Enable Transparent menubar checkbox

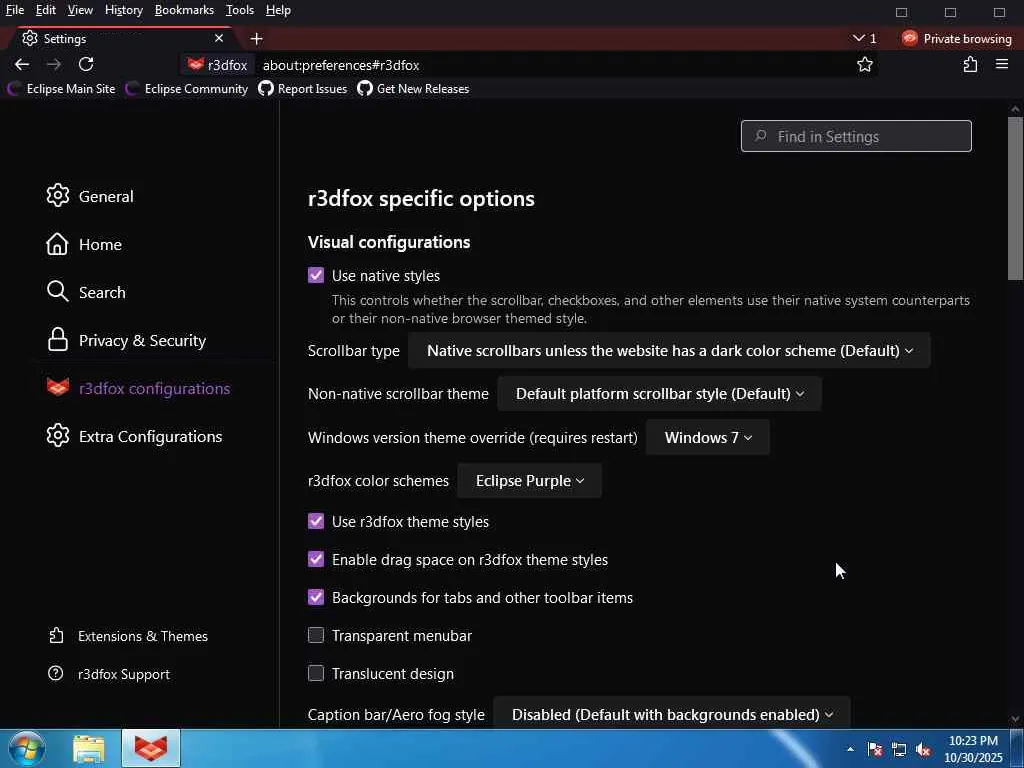point(316,635)
